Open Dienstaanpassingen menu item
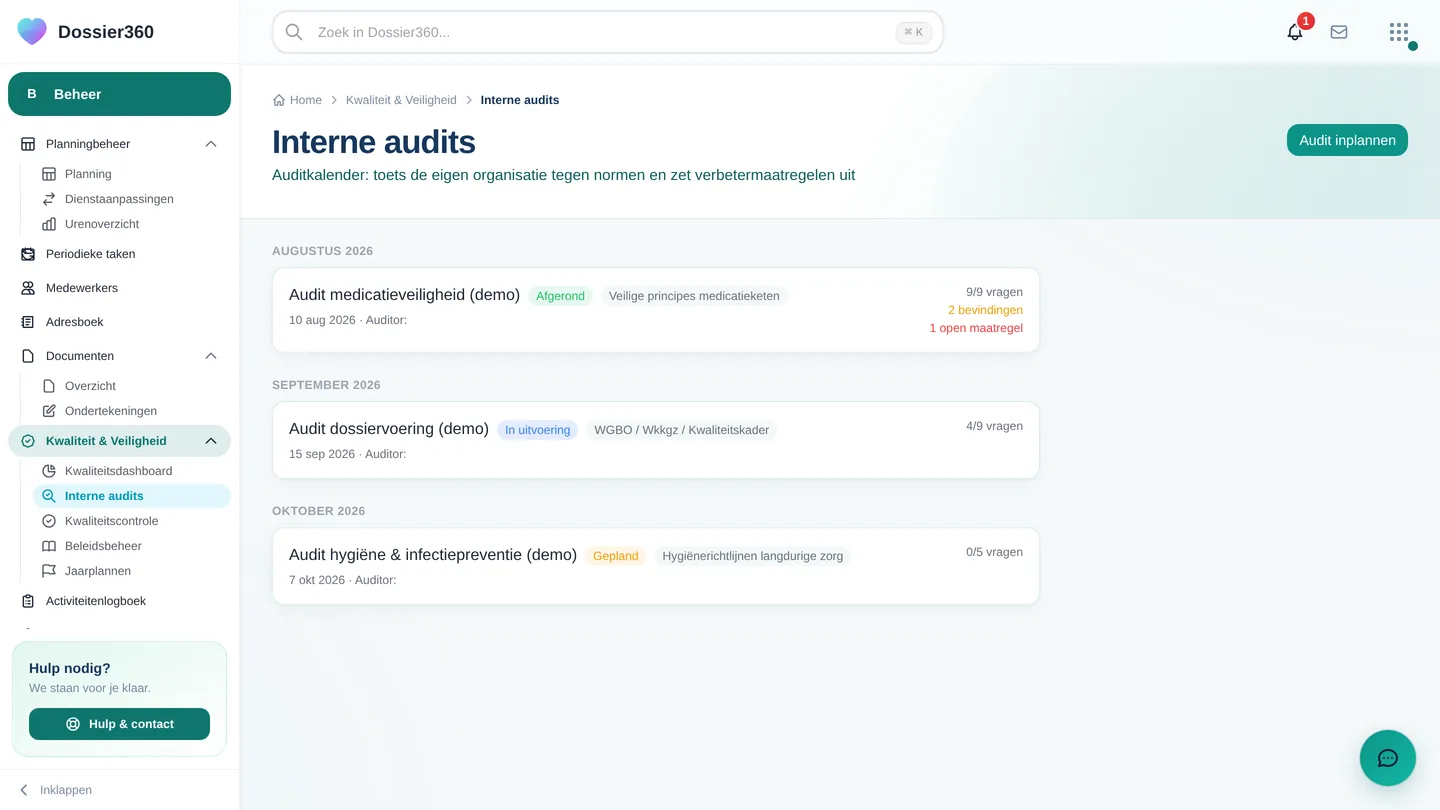This screenshot has height=810, width=1440. pos(132,199)
